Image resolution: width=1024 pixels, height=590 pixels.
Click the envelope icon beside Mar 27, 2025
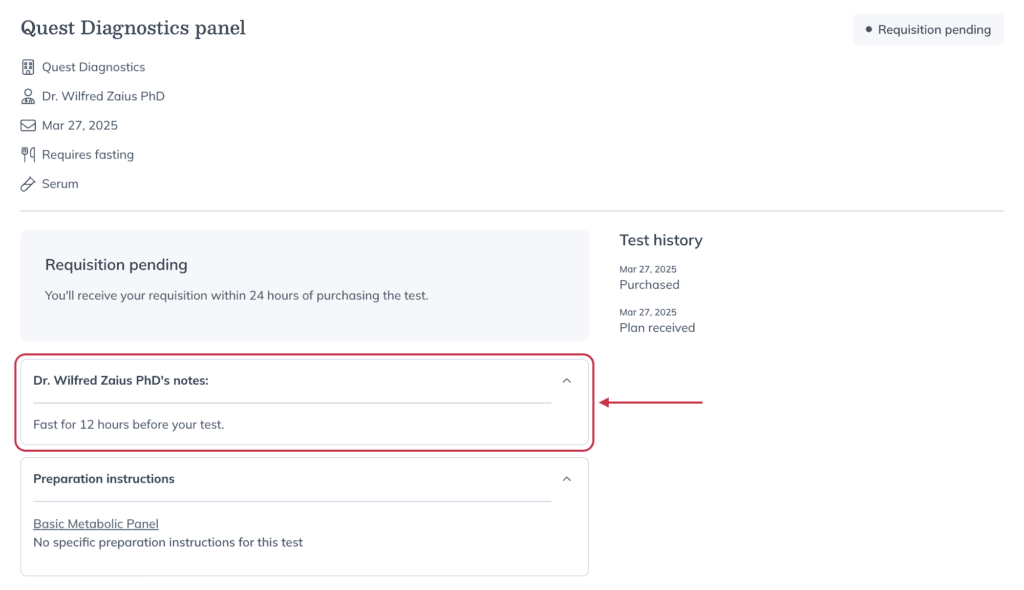27,125
